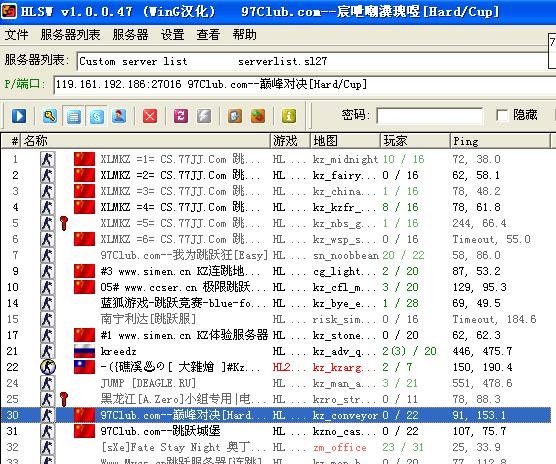Image resolution: width=556 pixels, height=464 pixels.
Task: Sort by the 游戏 column header
Action: point(290,141)
